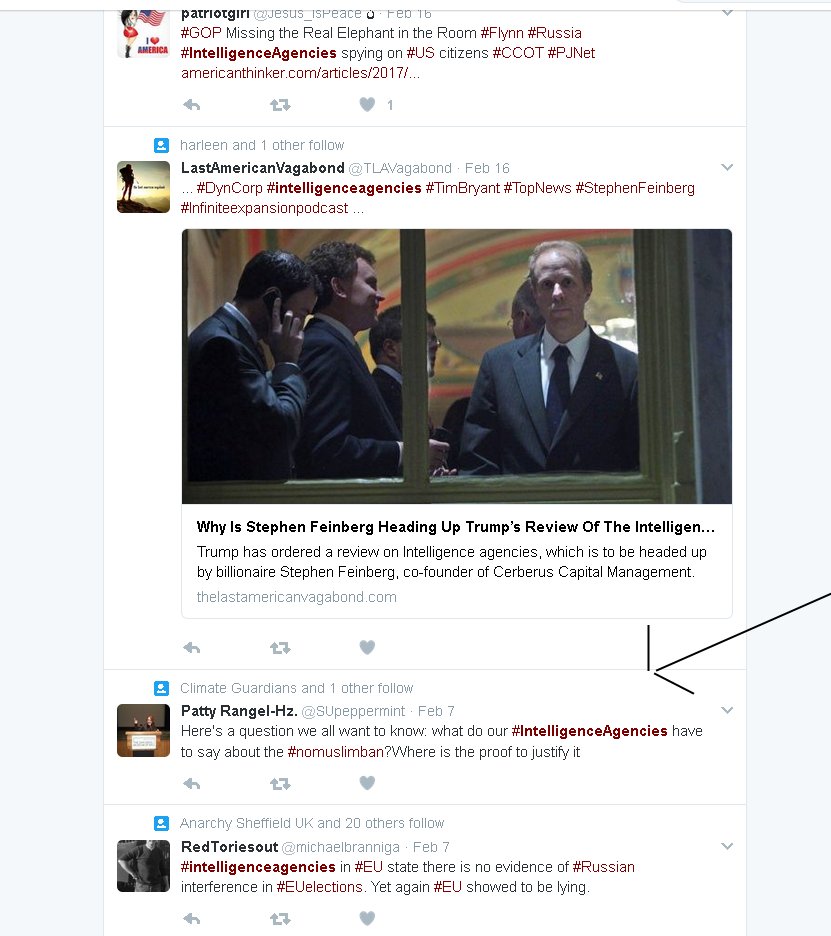The width and height of the screenshot is (831, 936).
Task: Expand options chevron on LastAmericanVagabond's tweet
Action: pos(727,167)
